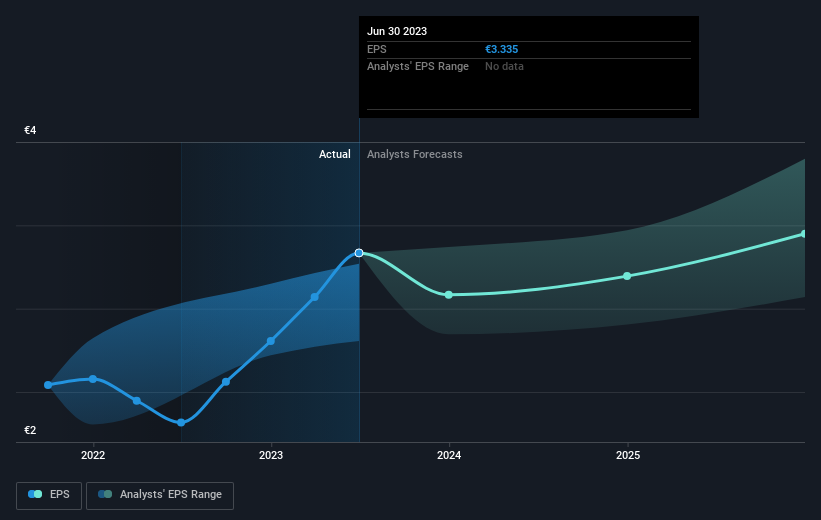
Task: Click the 2022 x-axis label
Action: (x=93, y=455)
